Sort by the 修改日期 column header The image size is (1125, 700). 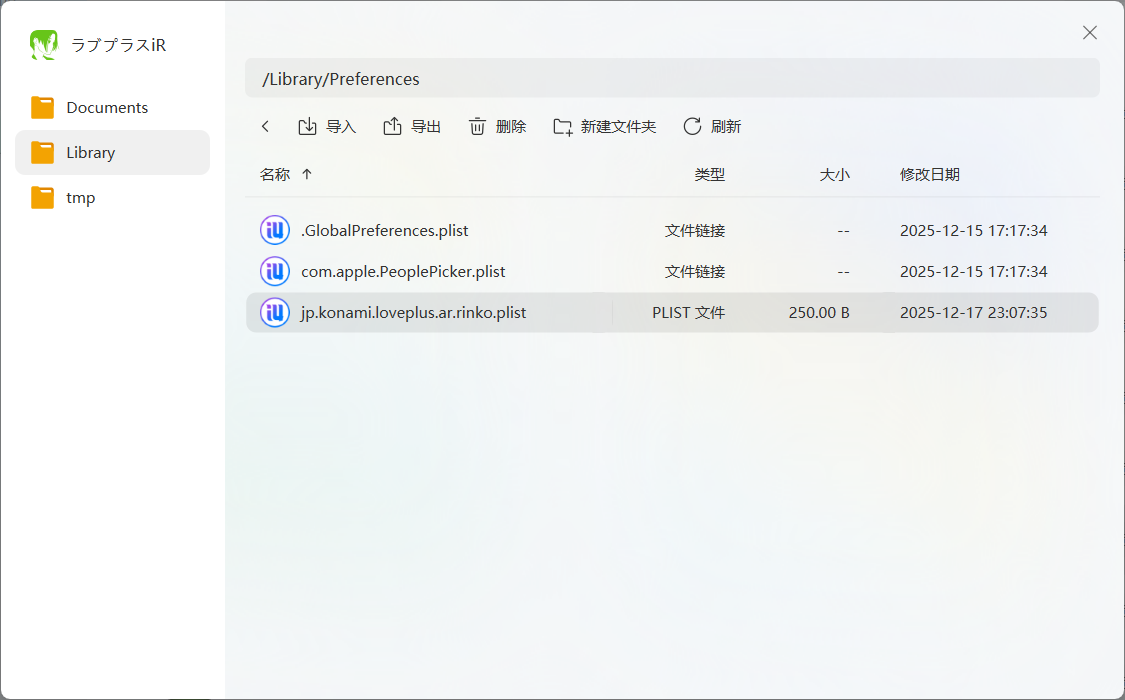point(930,174)
